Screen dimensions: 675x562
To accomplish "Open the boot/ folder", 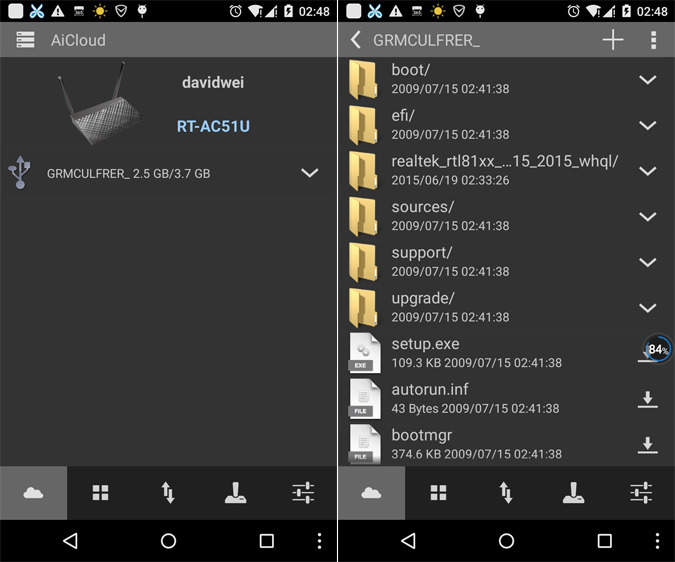I will click(506, 80).
